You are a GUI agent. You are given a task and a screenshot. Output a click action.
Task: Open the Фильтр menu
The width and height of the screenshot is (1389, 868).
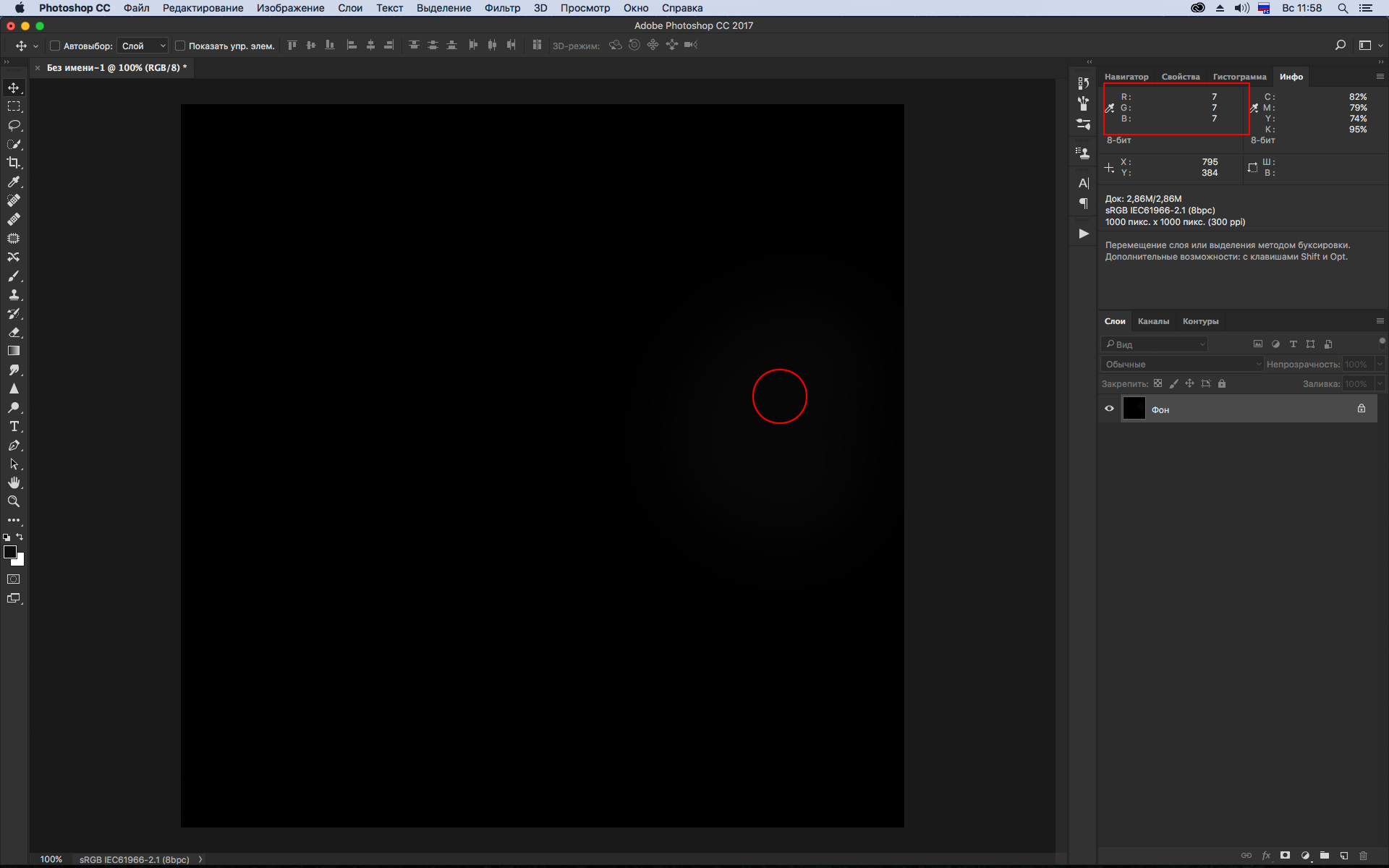click(x=502, y=8)
